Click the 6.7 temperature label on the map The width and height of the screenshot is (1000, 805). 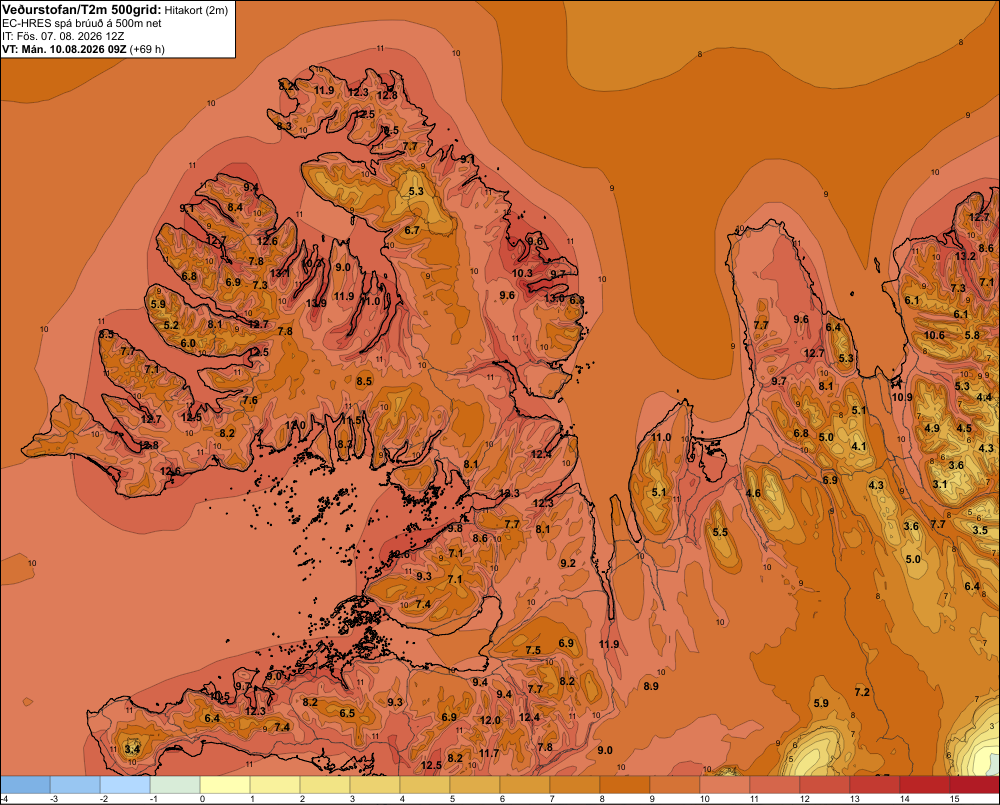412,230
